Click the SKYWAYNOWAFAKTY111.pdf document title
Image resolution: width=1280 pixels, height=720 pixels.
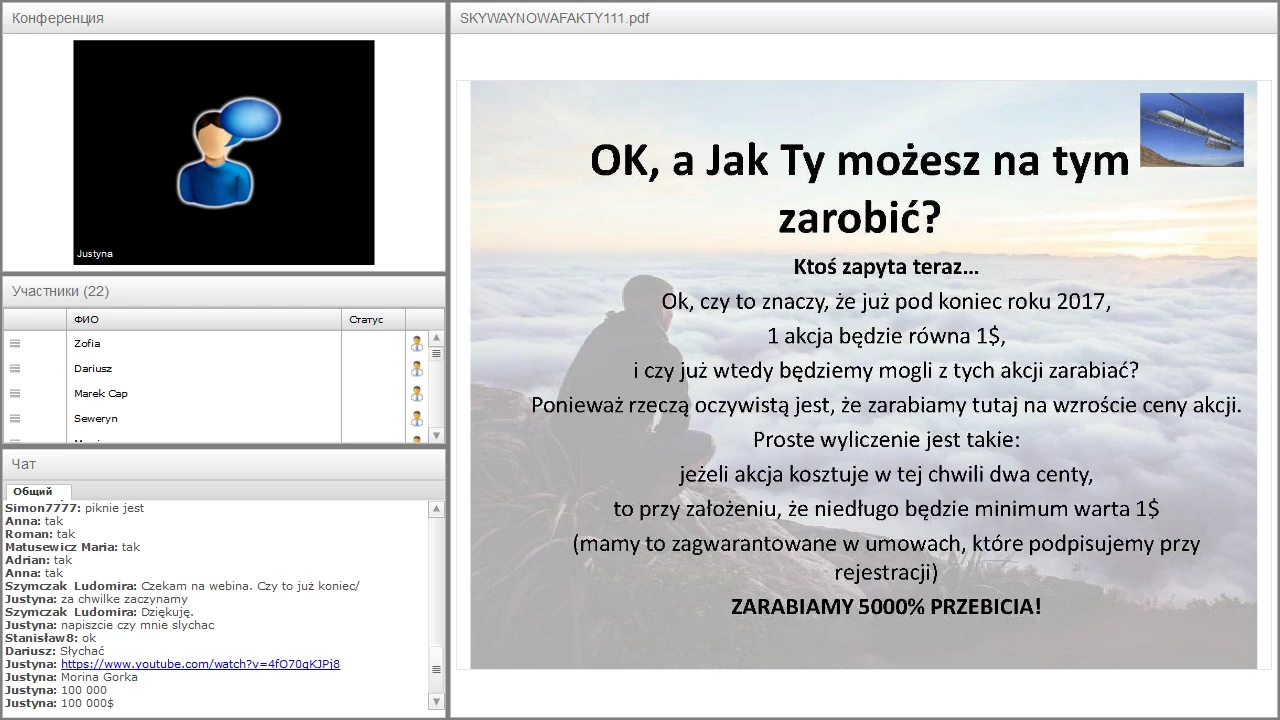[554, 18]
